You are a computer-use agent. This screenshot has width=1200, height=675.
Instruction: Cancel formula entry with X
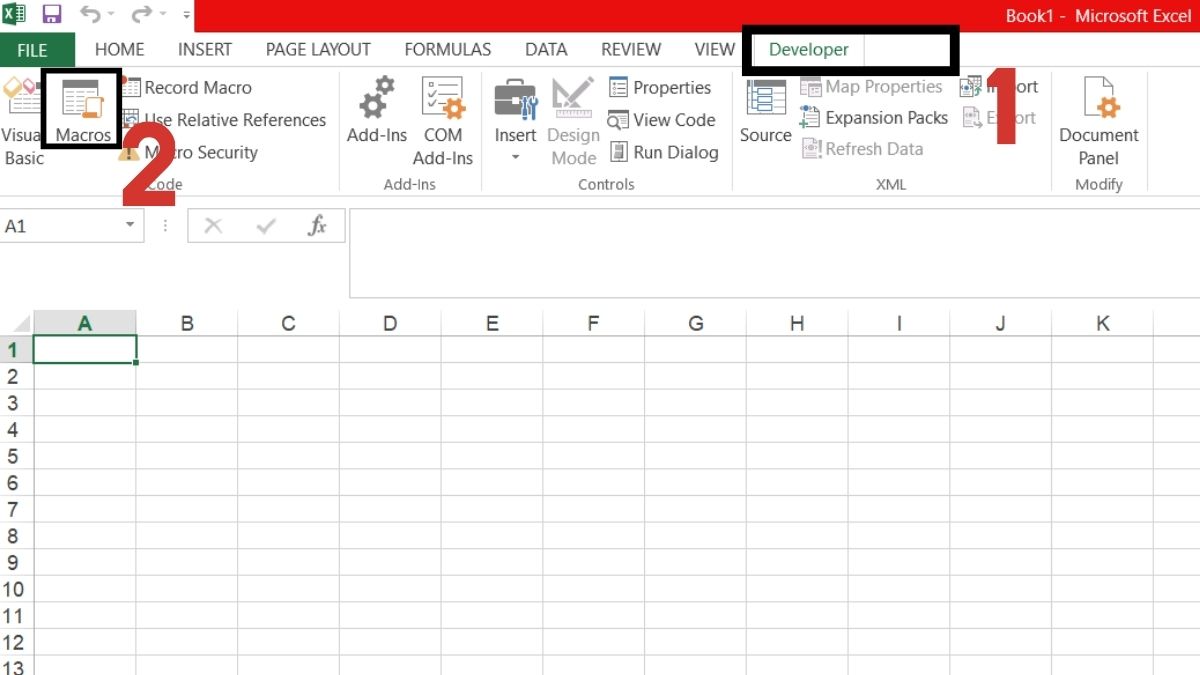[213, 226]
